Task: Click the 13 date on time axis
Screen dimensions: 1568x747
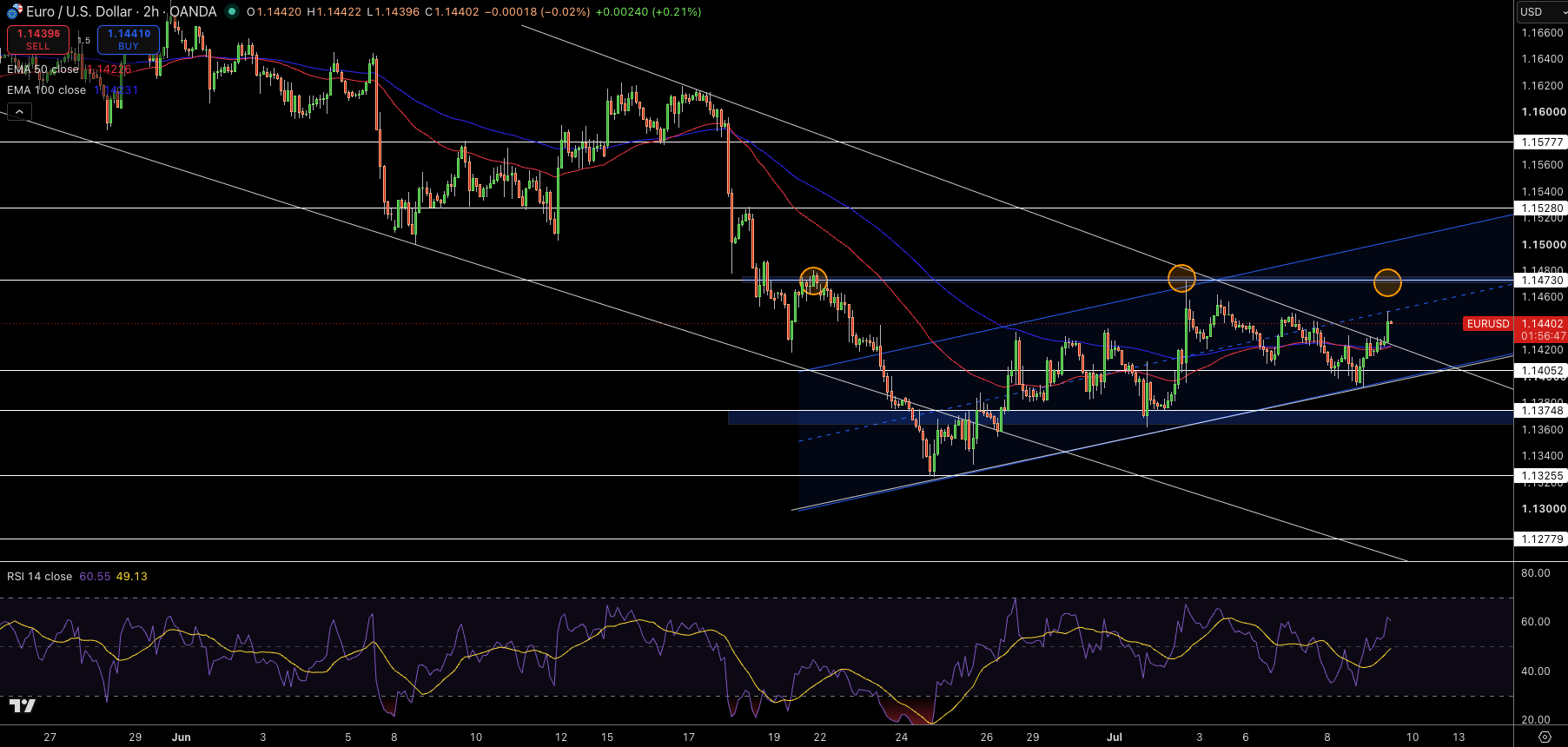Action: (x=1459, y=737)
